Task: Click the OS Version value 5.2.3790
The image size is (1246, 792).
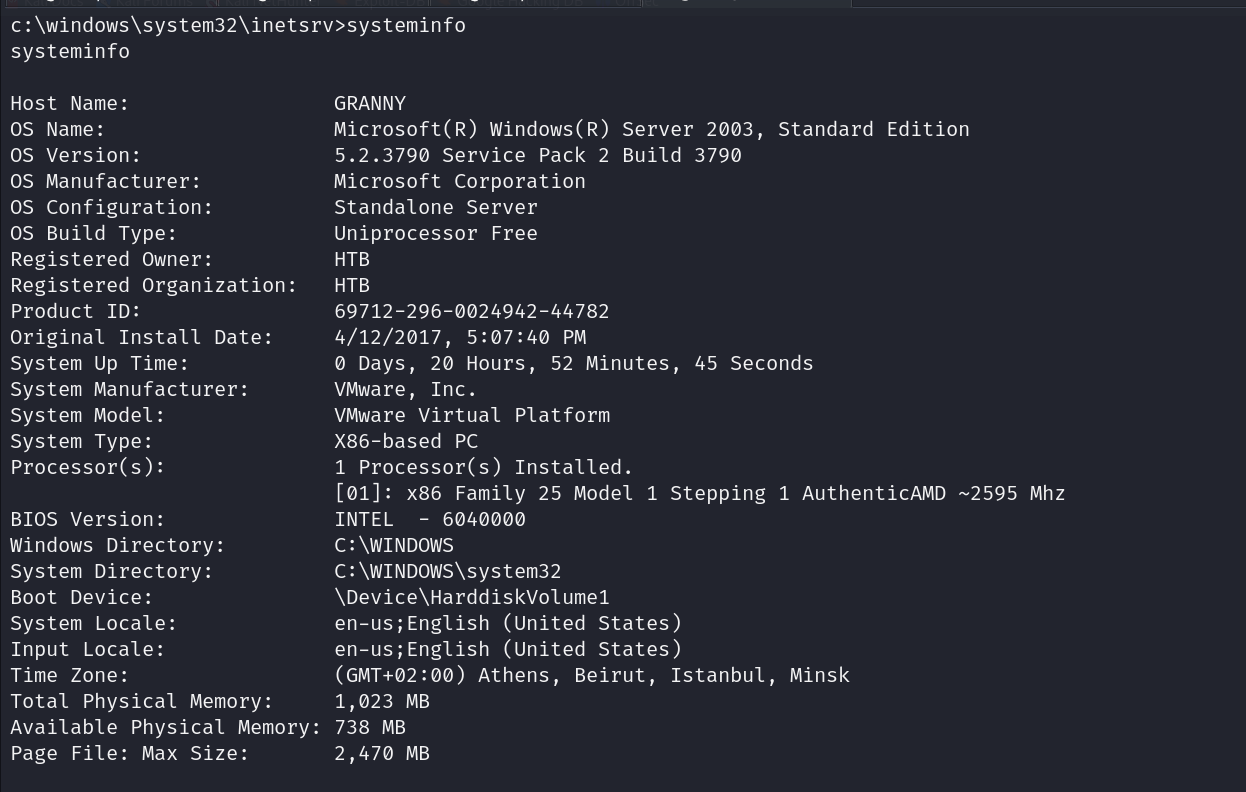Action: click(537, 155)
